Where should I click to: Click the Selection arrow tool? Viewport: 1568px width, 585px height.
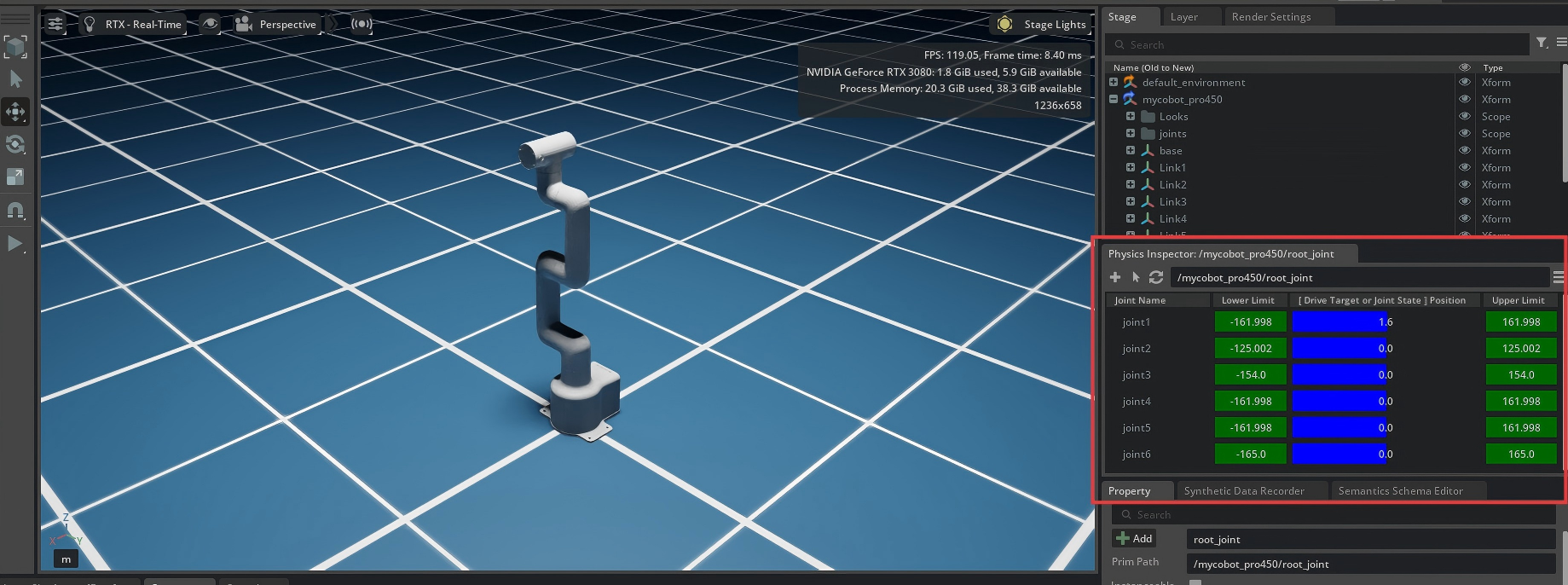coord(15,79)
